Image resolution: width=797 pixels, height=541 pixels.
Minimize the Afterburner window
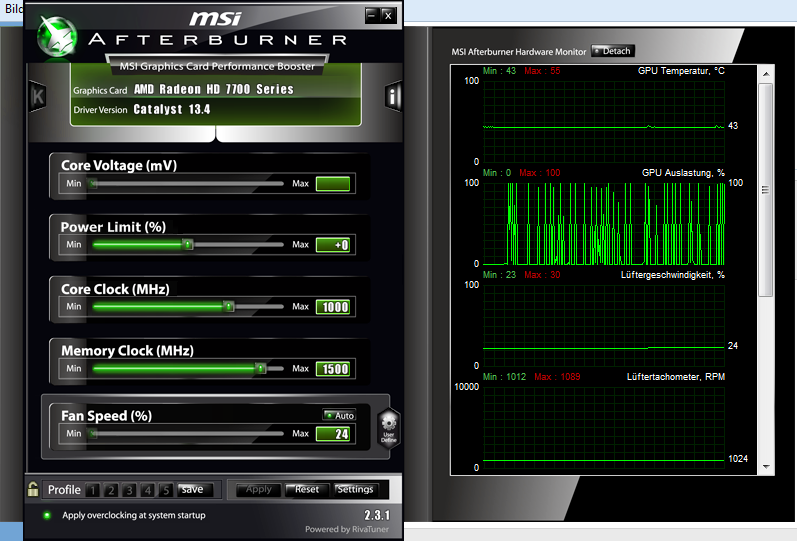(x=372, y=15)
